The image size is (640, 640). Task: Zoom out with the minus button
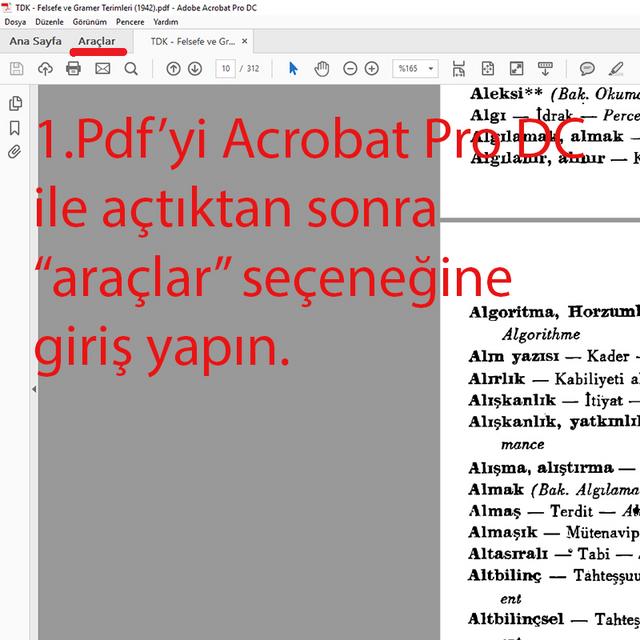(x=350, y=69)
